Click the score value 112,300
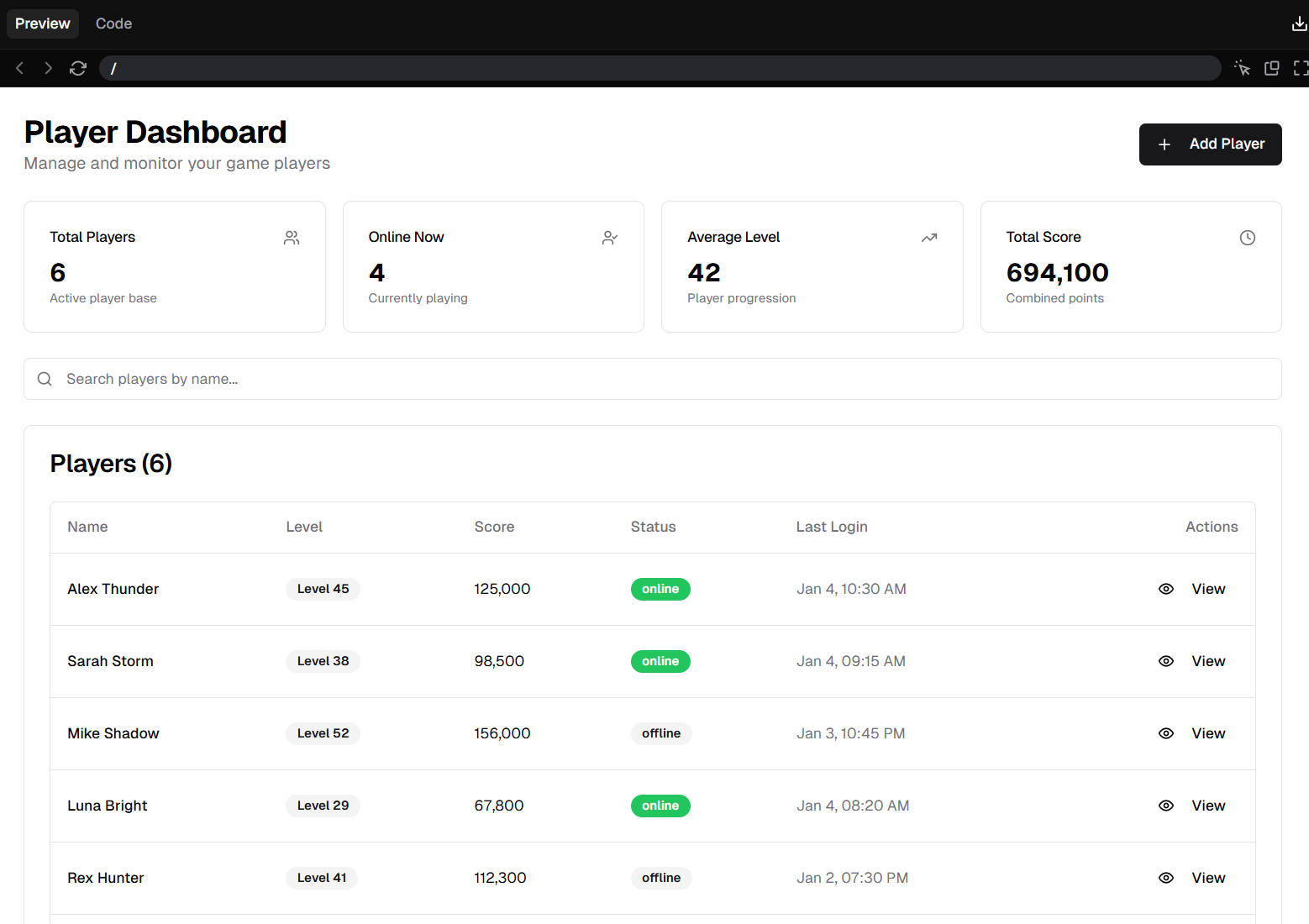Viewport: 1309px width, 924px height. [x=500, y=878]
